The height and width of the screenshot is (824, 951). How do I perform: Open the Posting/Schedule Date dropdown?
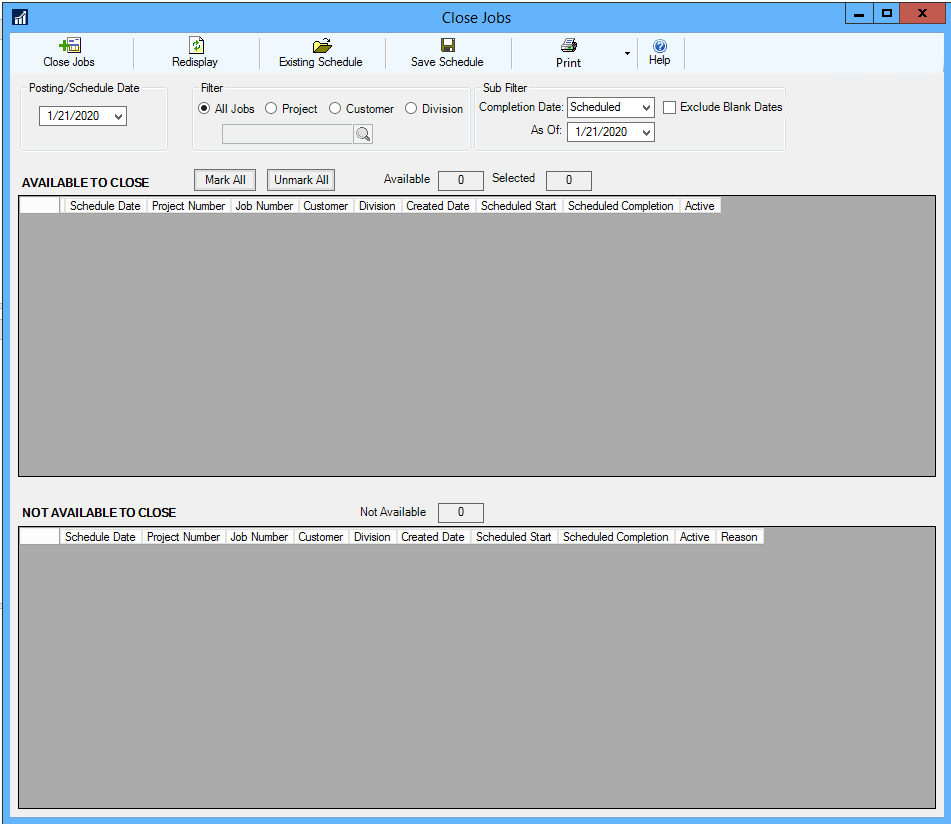[x=119, y=116]
